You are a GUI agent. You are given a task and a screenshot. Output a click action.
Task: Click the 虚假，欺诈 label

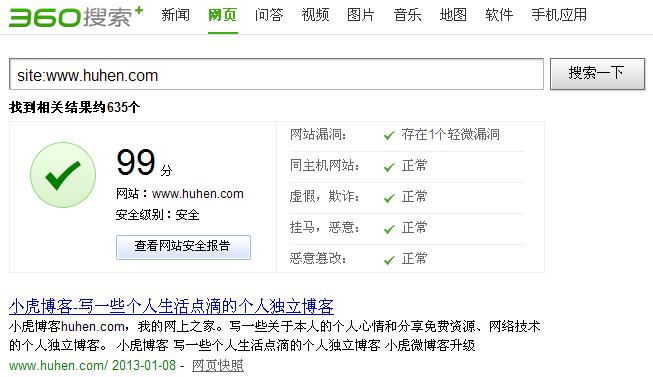(x=324, y=197)
